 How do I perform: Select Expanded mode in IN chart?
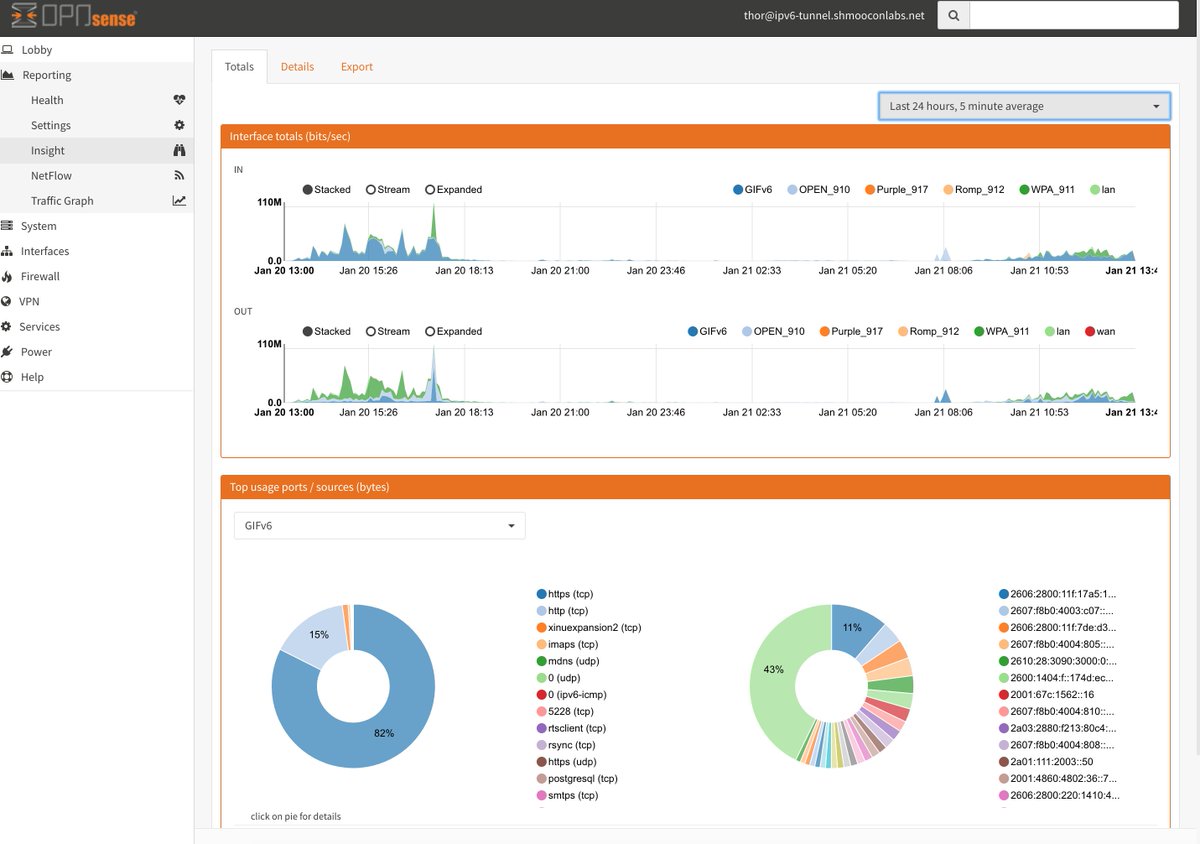tap(453, 189)
